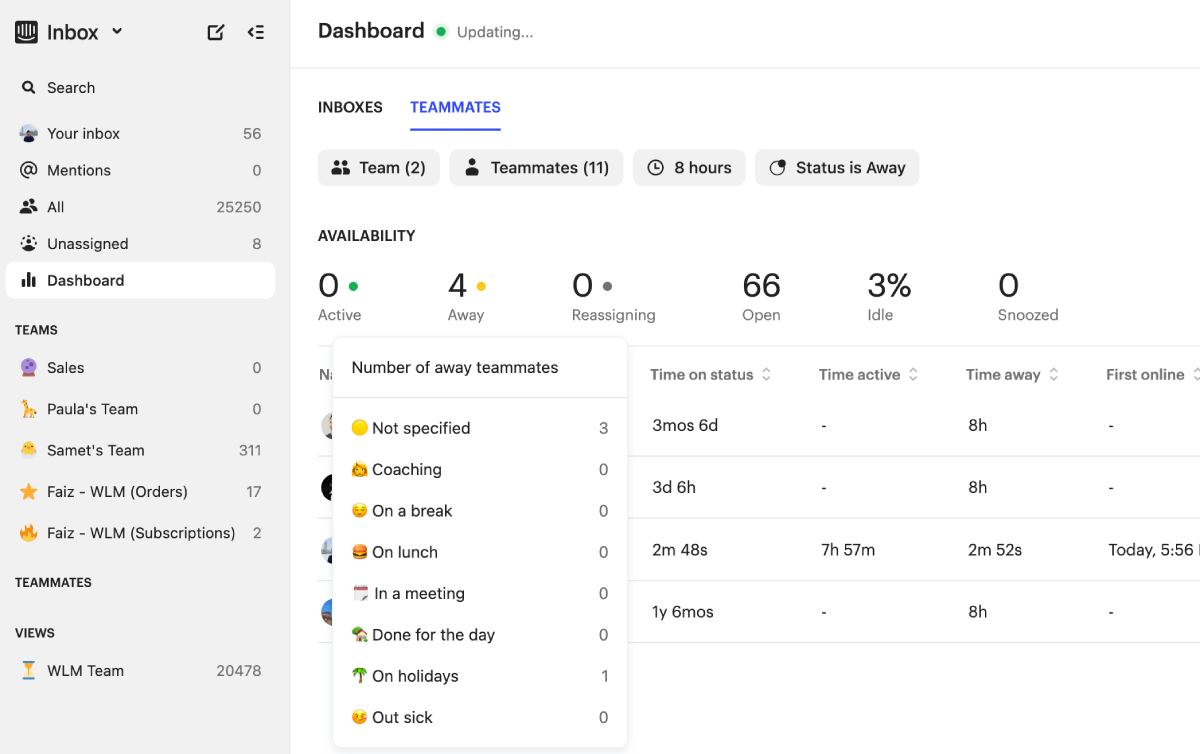1200x754 pixels.
Task: Open the Team (2) filter dropdown
Action: tap(378, 168)
